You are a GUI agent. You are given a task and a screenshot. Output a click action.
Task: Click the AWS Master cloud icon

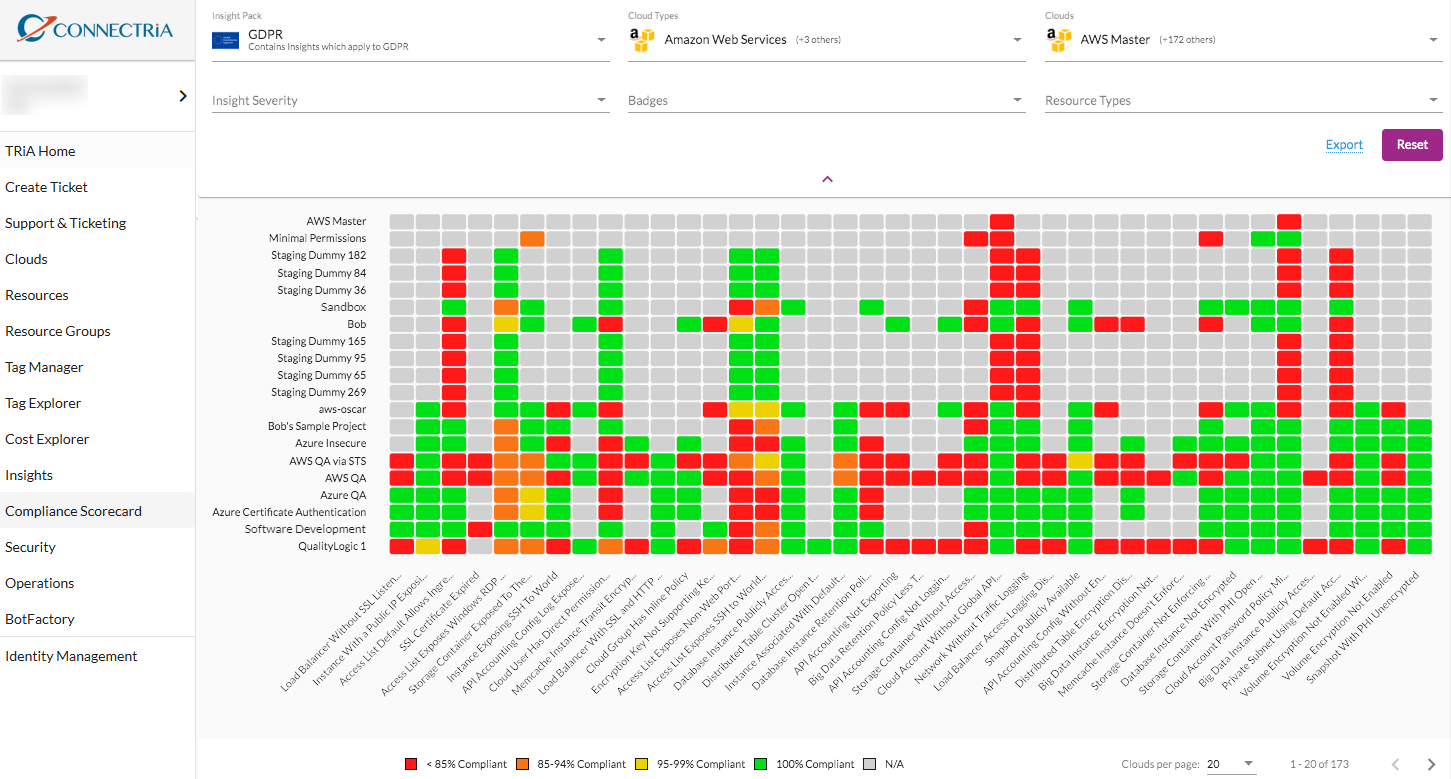pos(1058,40)
